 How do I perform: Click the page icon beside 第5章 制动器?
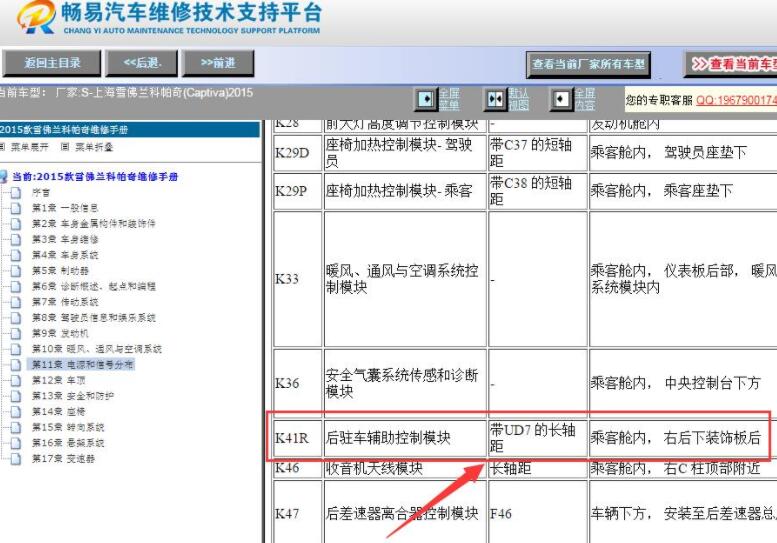[16, 271]
